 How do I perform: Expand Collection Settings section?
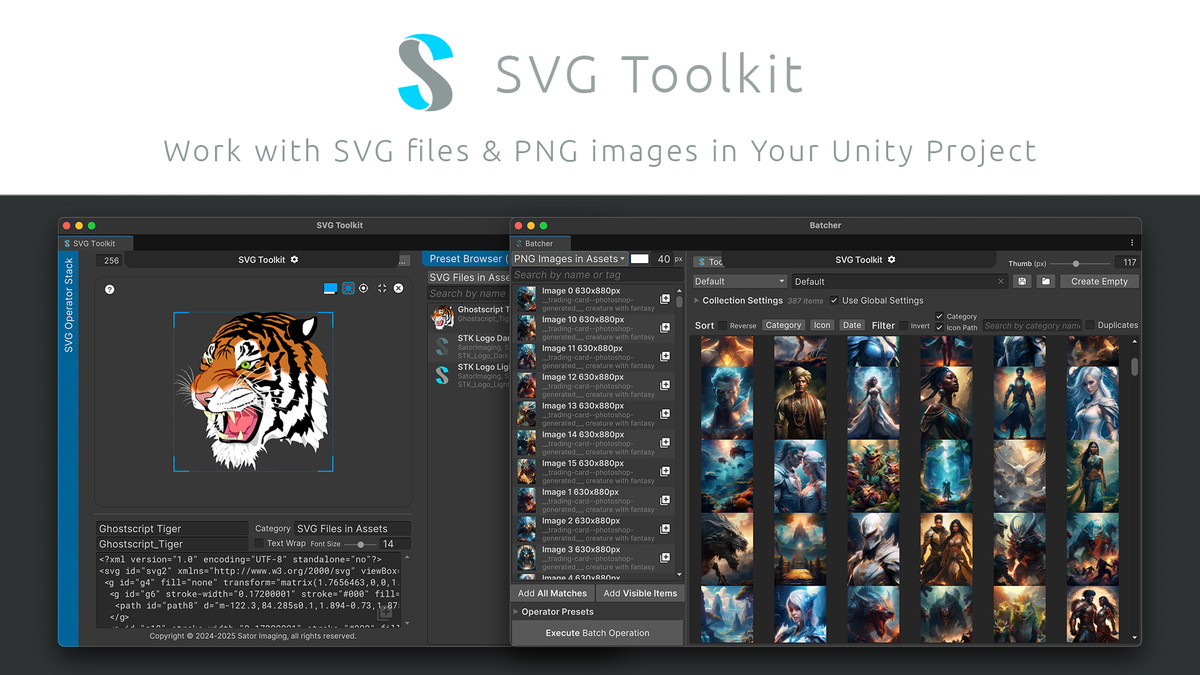697,300
